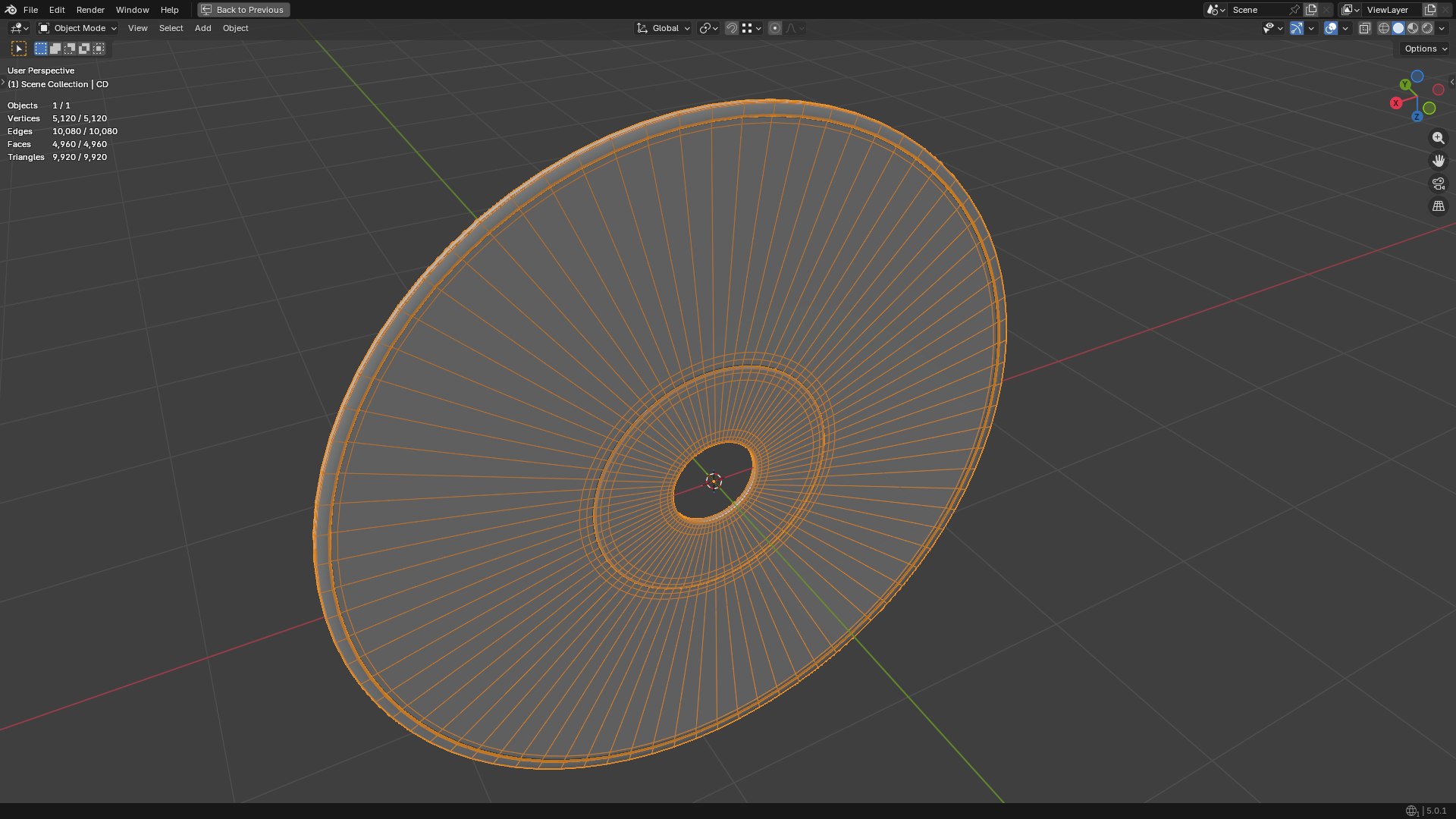This screenshot has height=819, width=1456.
Task: Toggle the magnet snap button
Action: coord(731,28)
